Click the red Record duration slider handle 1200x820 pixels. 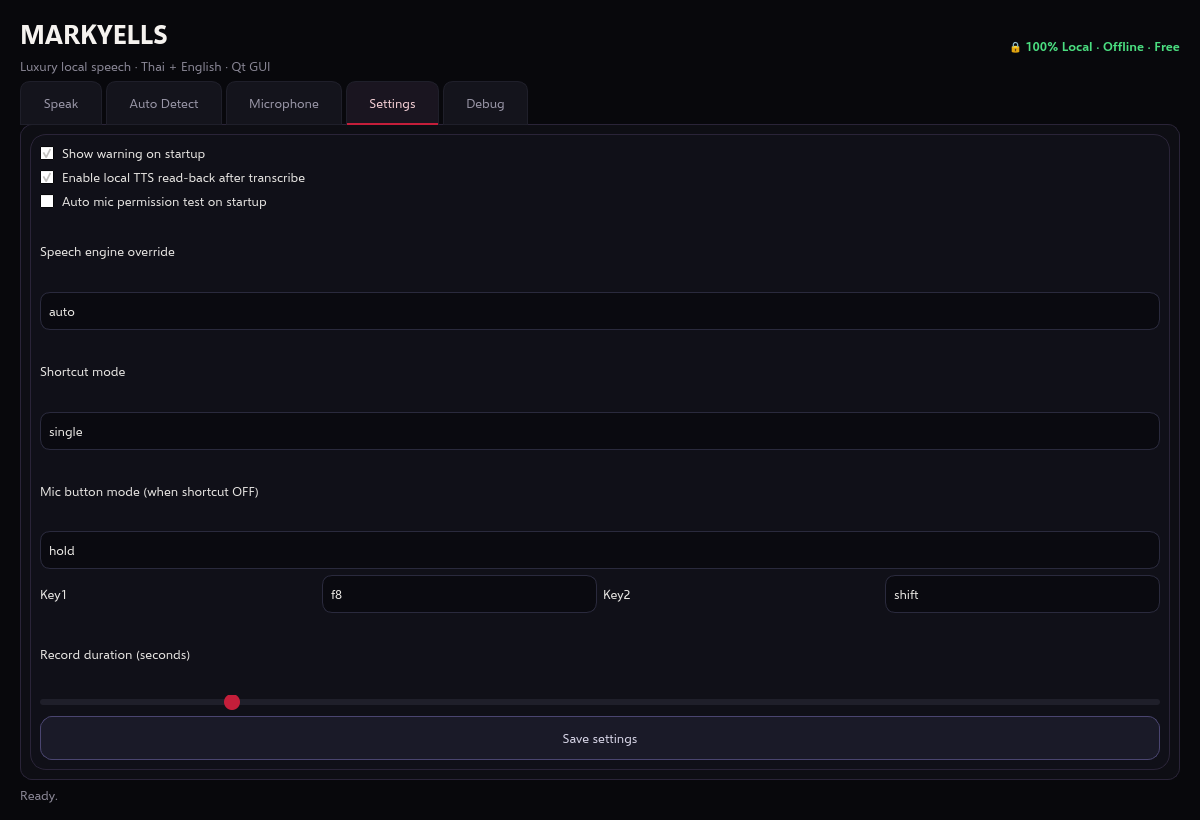pyautogui.click(x=232, y=702)
